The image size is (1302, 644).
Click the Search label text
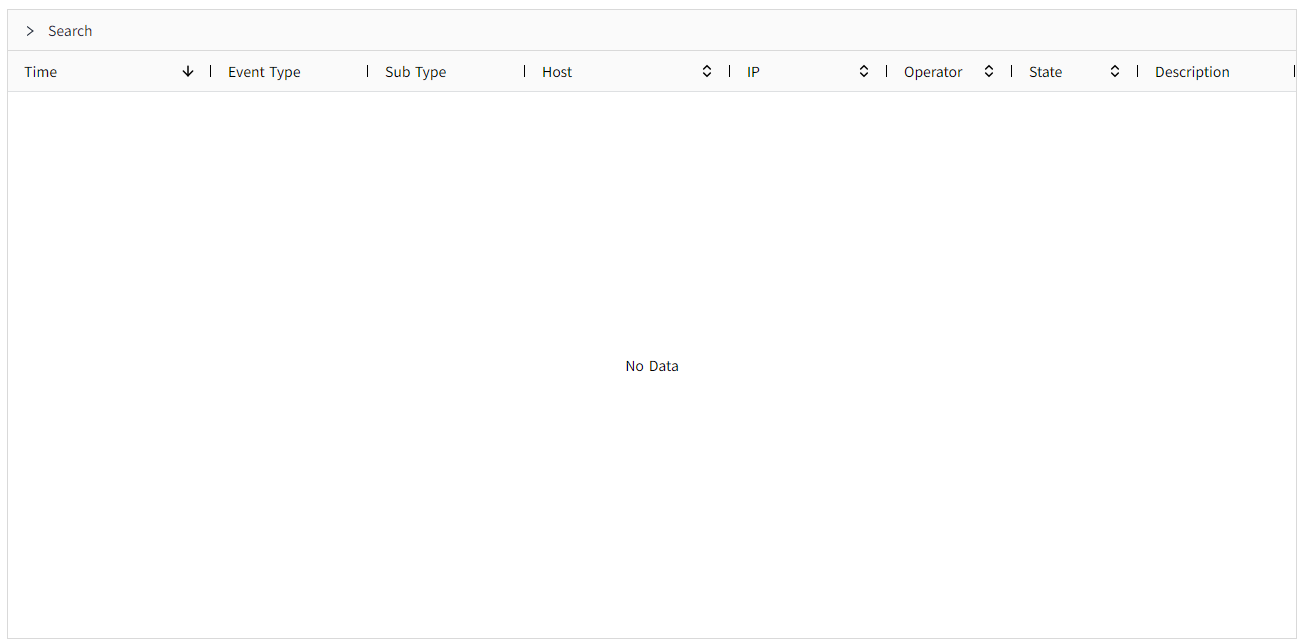[x=70, y=31]
